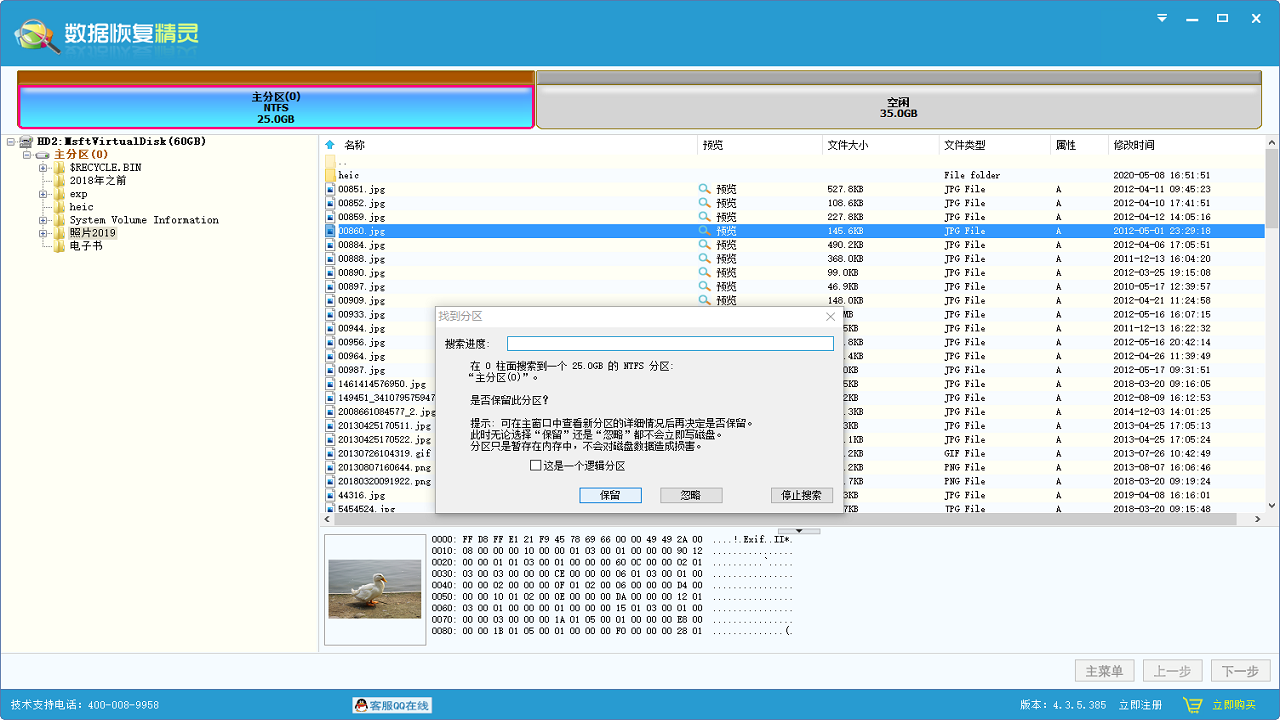1280x720 pixels.
Task: Click the 停止搜索 button
Action: (x=801, y=495)
